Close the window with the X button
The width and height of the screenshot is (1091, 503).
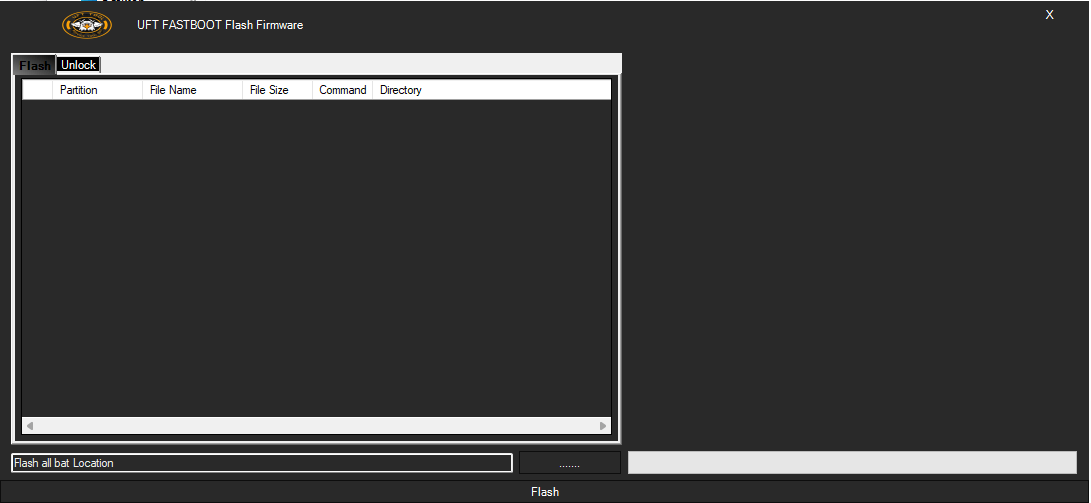(x=1050, y=15)
